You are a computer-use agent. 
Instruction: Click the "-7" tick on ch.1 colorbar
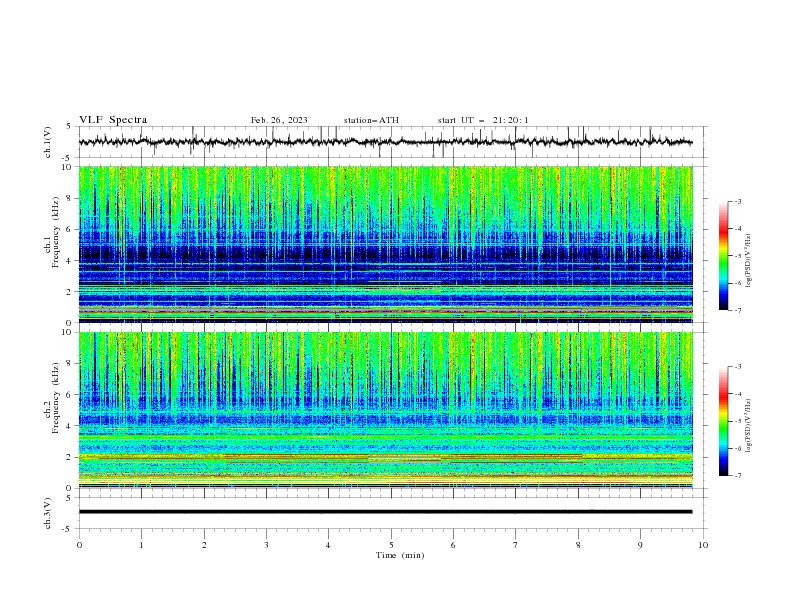[737, 310]
